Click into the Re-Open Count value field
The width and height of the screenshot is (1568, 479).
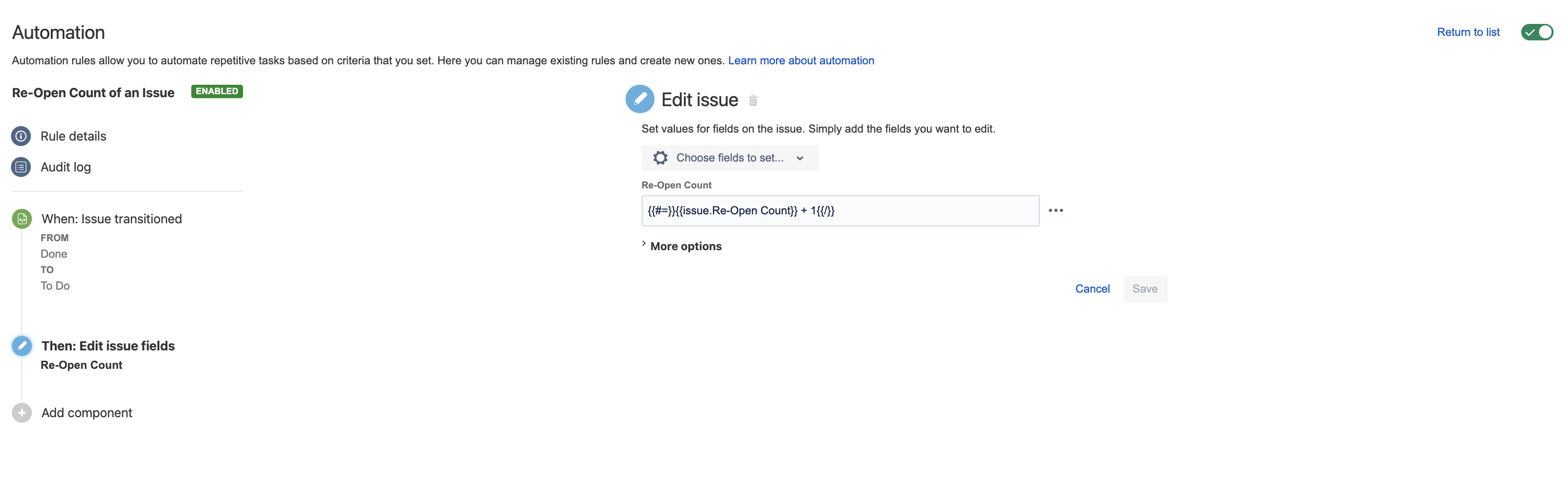click(840, 211)
